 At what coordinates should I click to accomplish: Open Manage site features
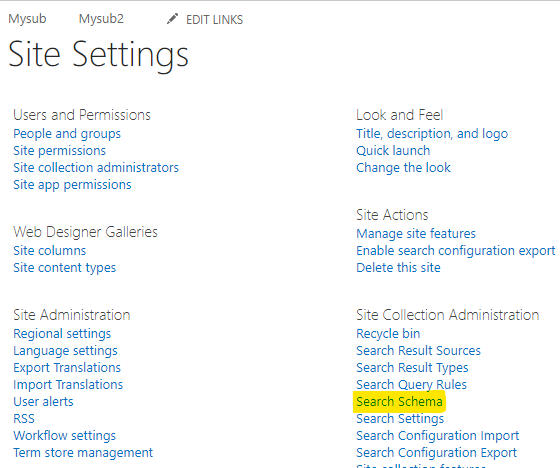pos(416,234)
